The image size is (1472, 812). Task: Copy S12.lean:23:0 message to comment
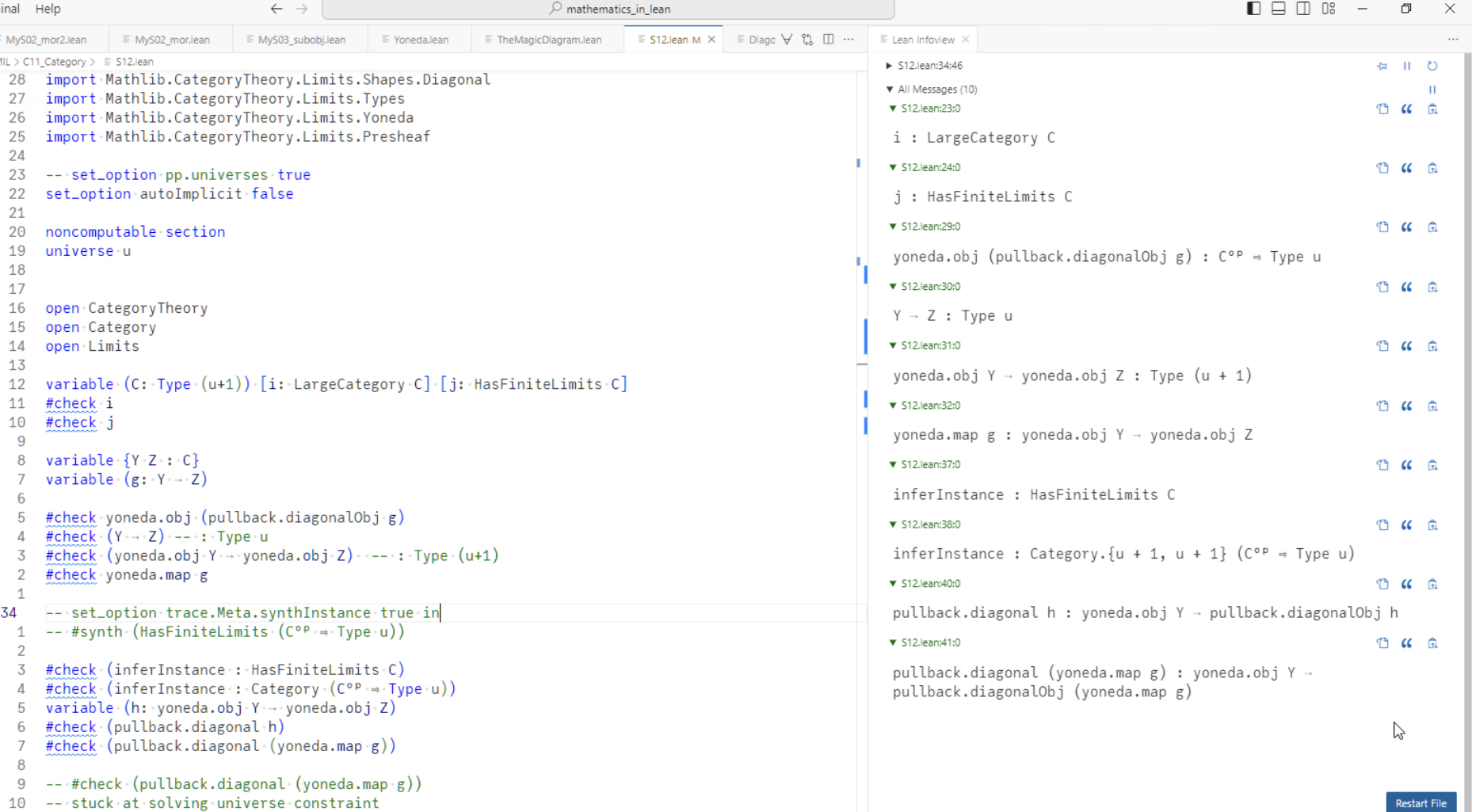point(1407,109)
